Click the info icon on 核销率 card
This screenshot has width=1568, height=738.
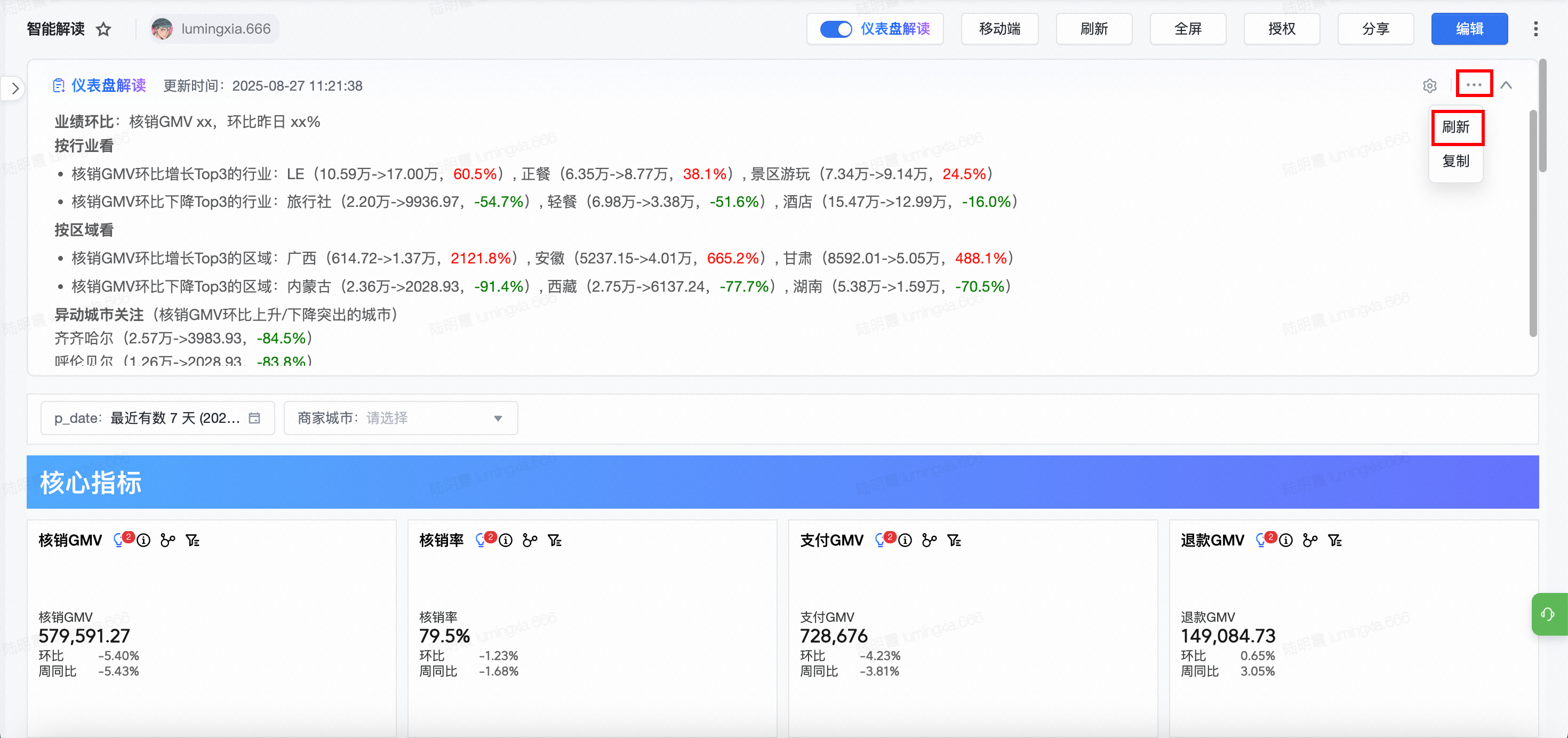pos(506,540)
